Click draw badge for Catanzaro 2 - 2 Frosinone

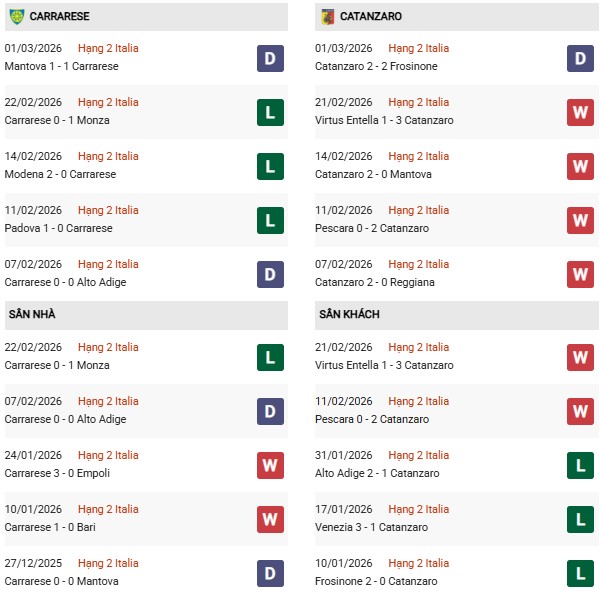(x=581, y=58)
